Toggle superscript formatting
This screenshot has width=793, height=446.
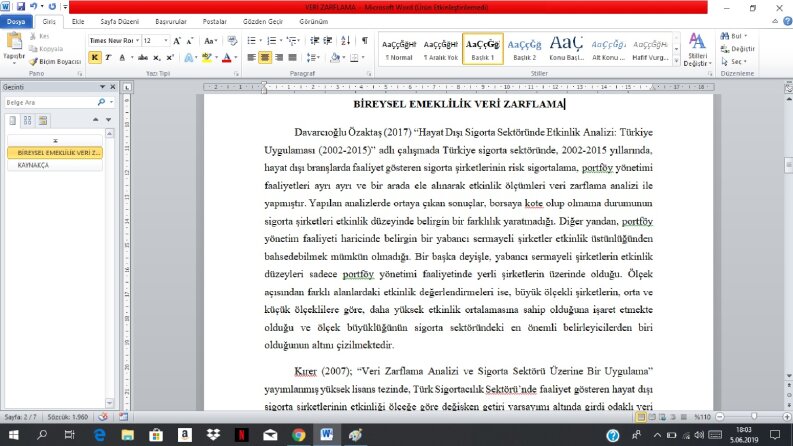pos(170,58)
